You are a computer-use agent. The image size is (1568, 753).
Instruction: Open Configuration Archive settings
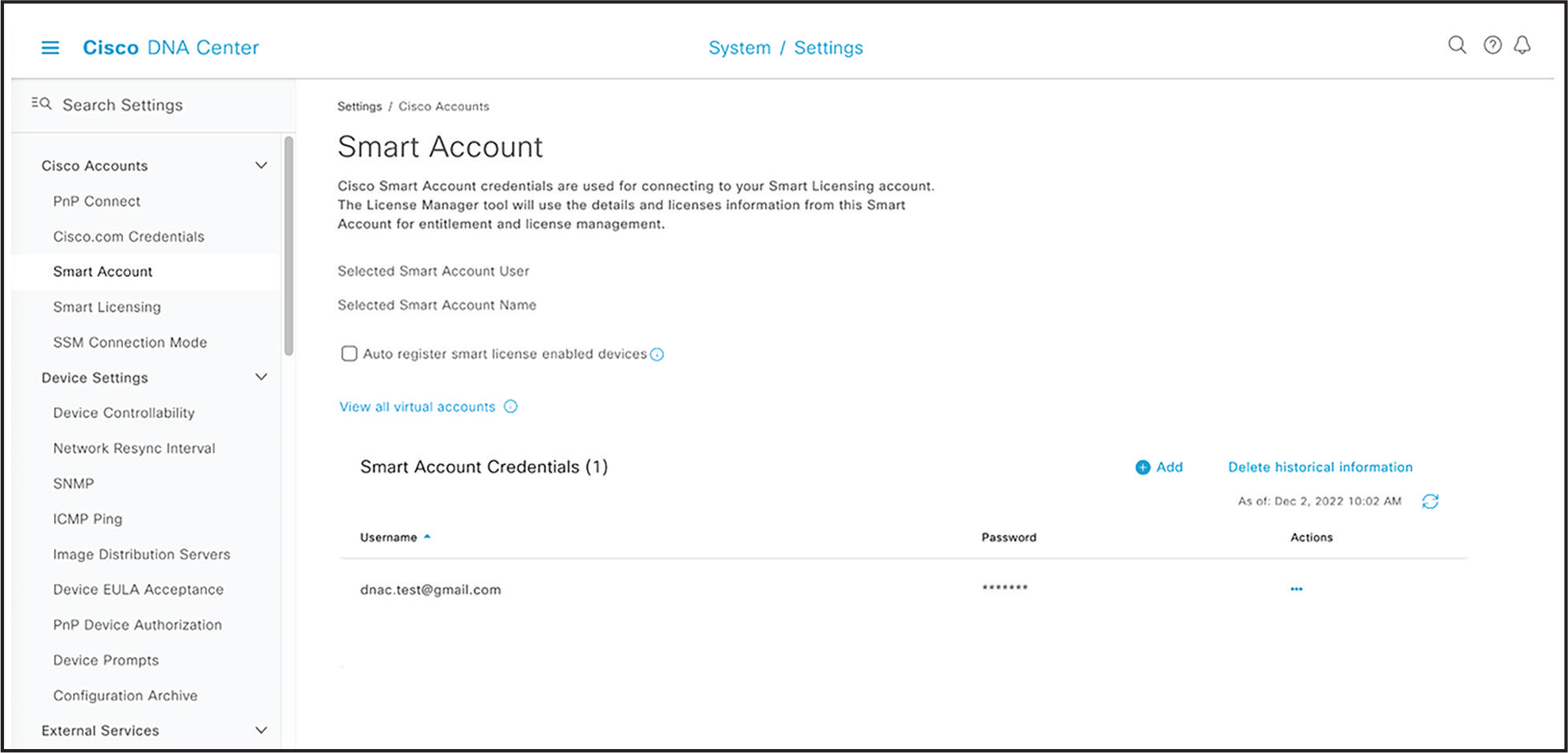tap(125, 695)
